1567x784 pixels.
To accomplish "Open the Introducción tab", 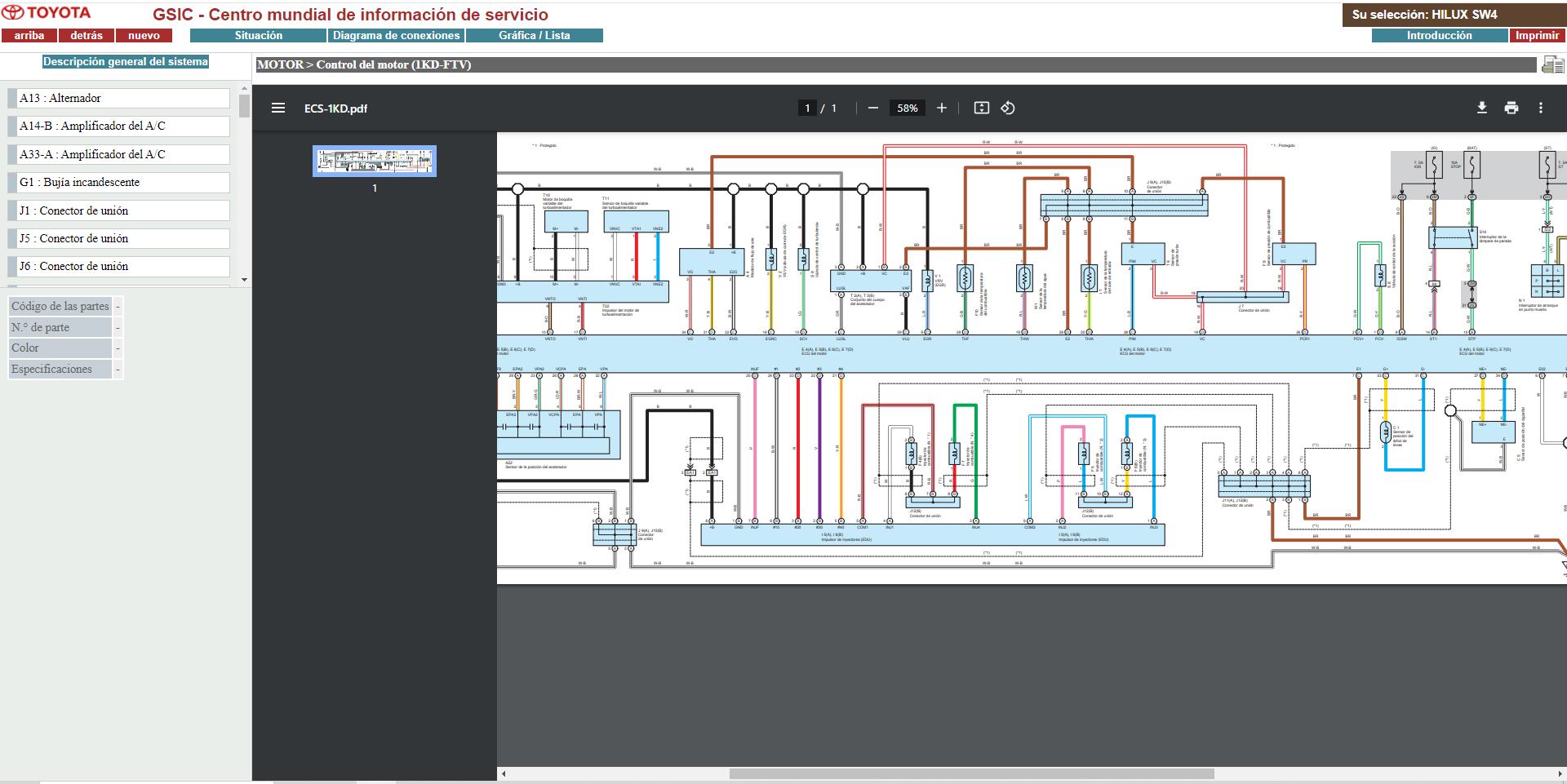I will pos(1440,36).
